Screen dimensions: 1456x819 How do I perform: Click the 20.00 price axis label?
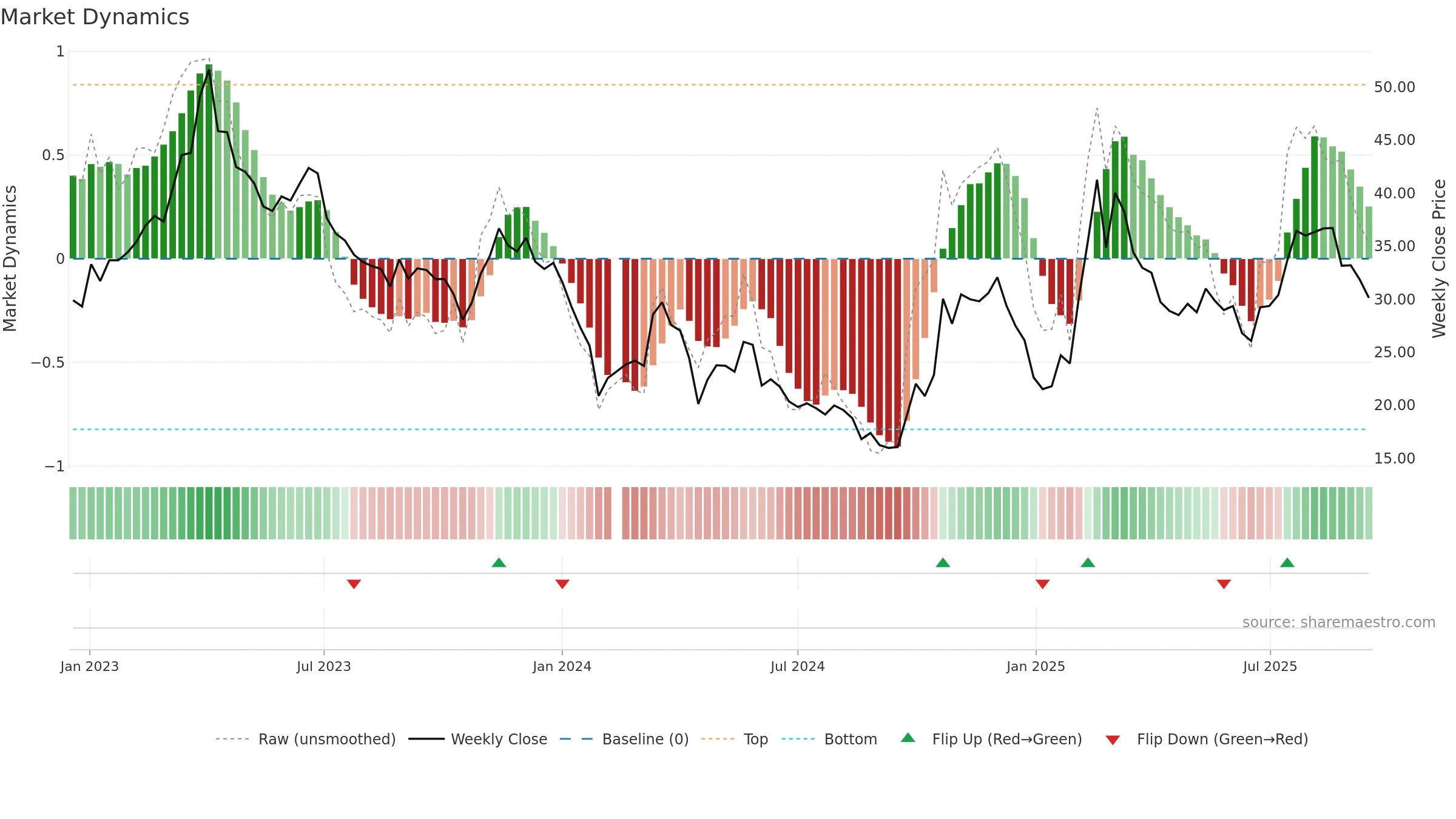(x=1395, y=405)
